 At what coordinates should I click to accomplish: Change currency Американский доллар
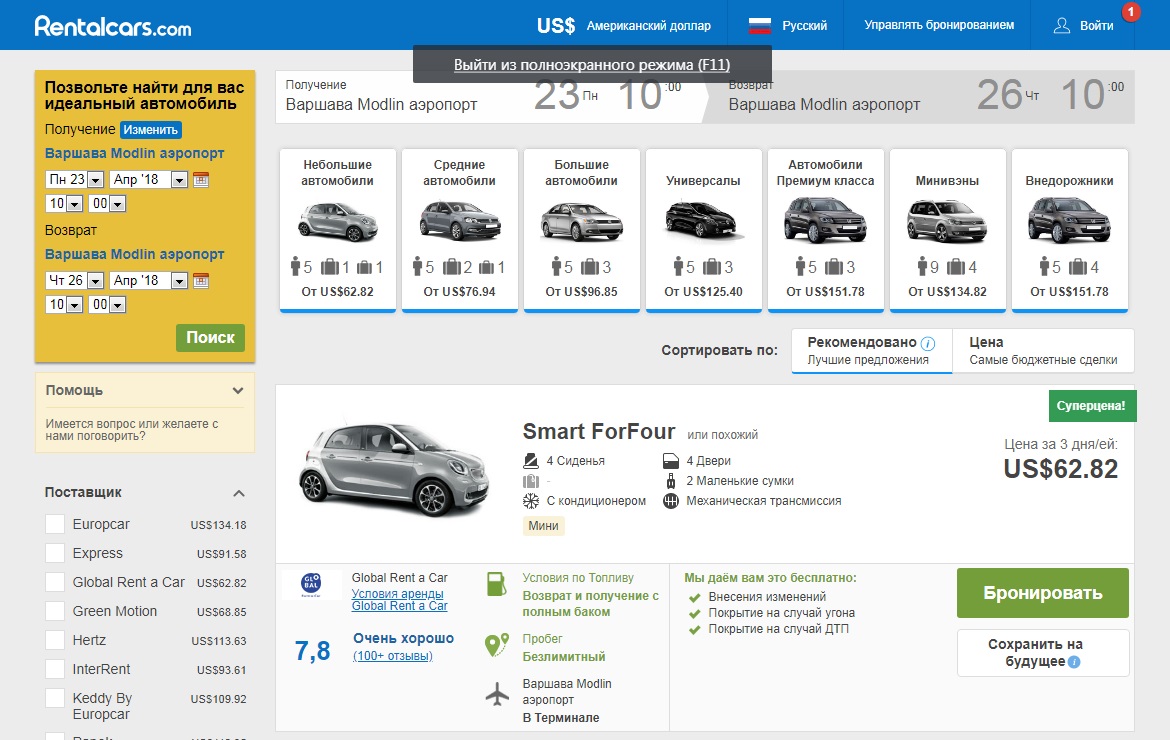coord(648,26)
